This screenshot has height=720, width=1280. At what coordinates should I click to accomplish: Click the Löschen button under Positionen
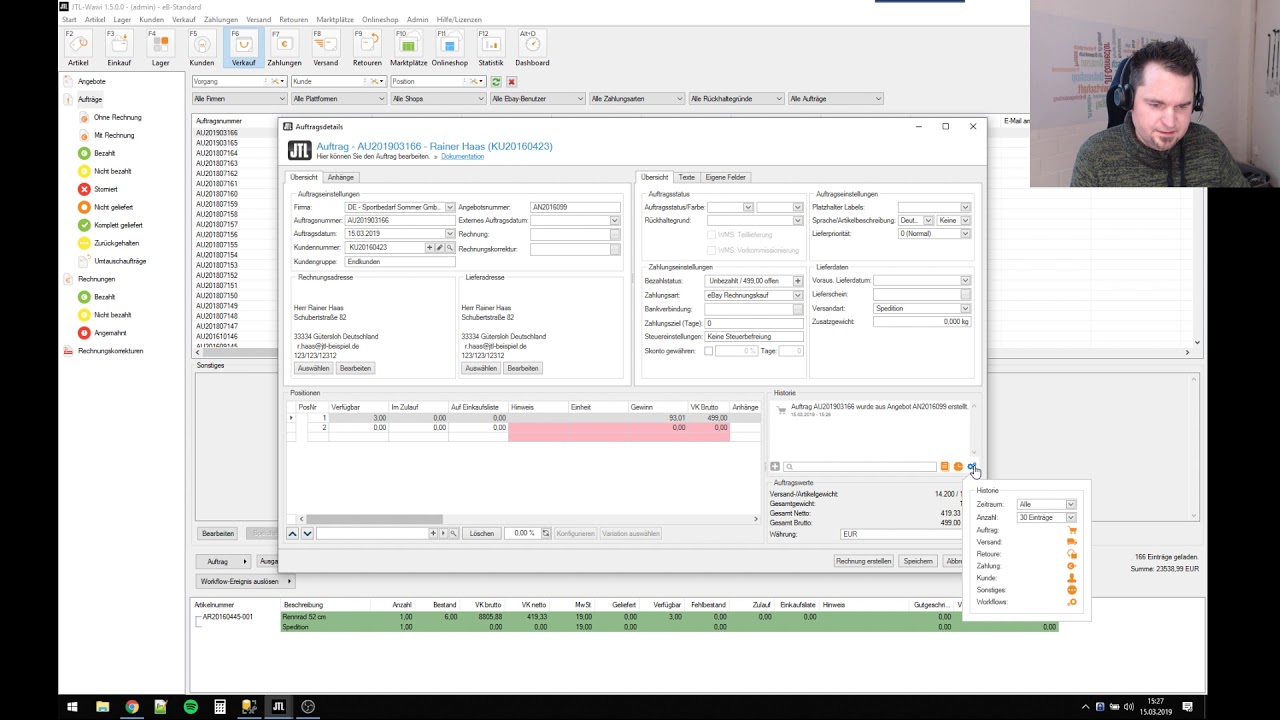482,534
